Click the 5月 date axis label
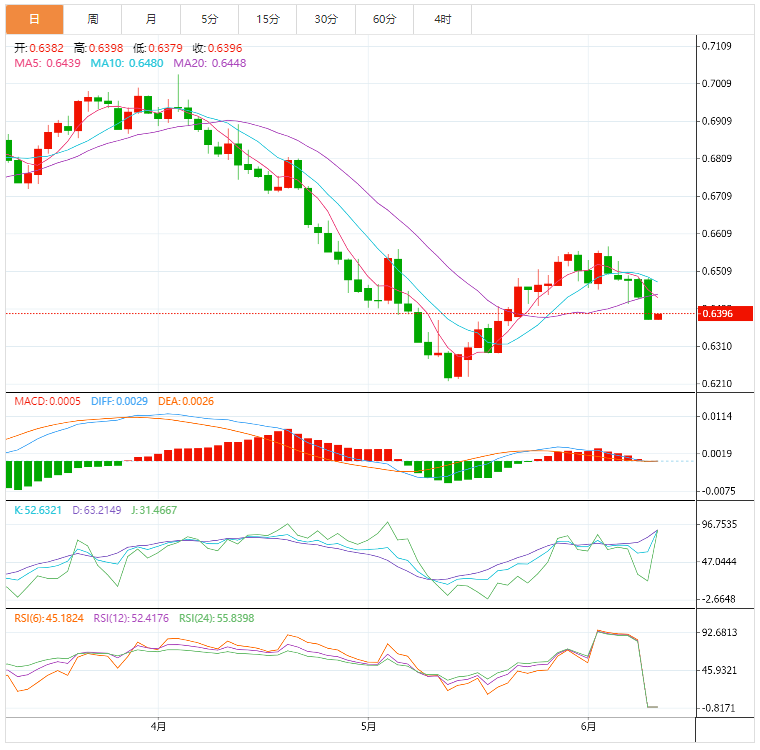The height and width of the screenshot is (750, 760). click(368, 726)
